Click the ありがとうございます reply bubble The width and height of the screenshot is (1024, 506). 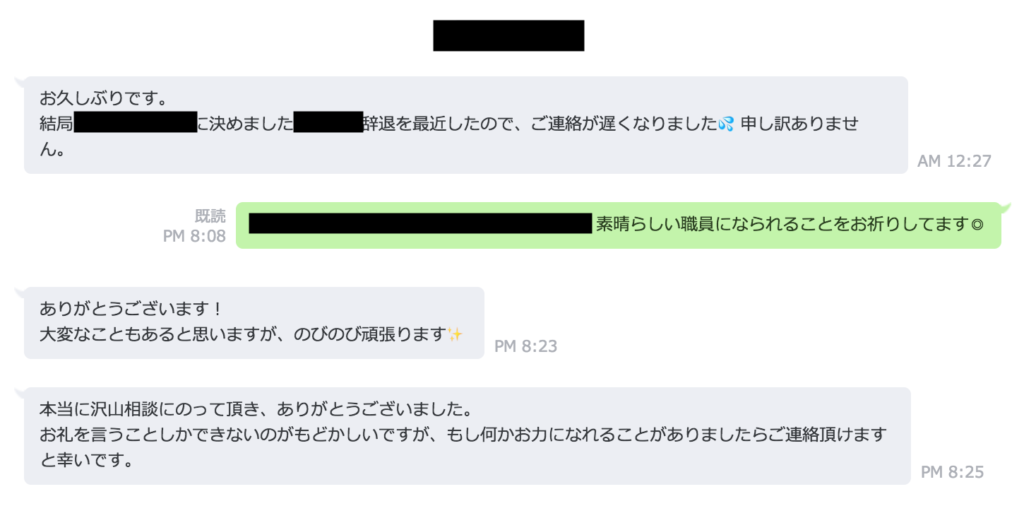tap(254, 323)
